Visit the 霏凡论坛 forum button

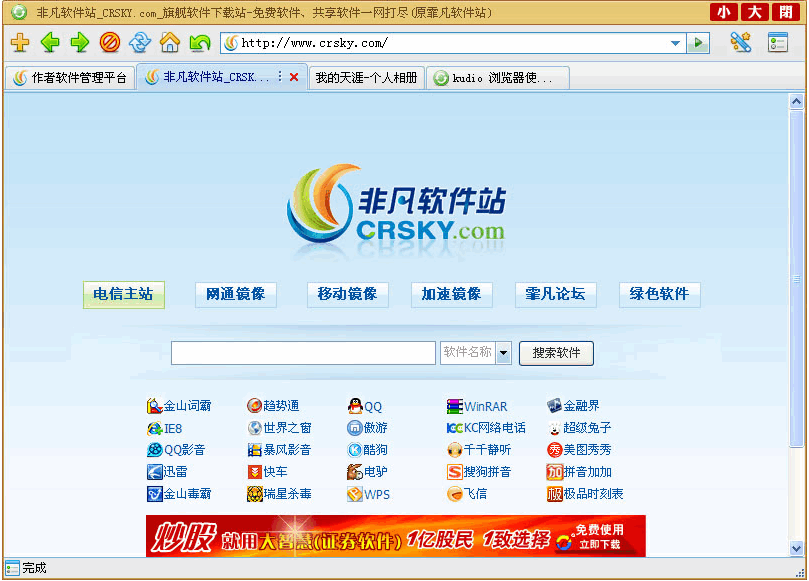(x=556, y=295)
